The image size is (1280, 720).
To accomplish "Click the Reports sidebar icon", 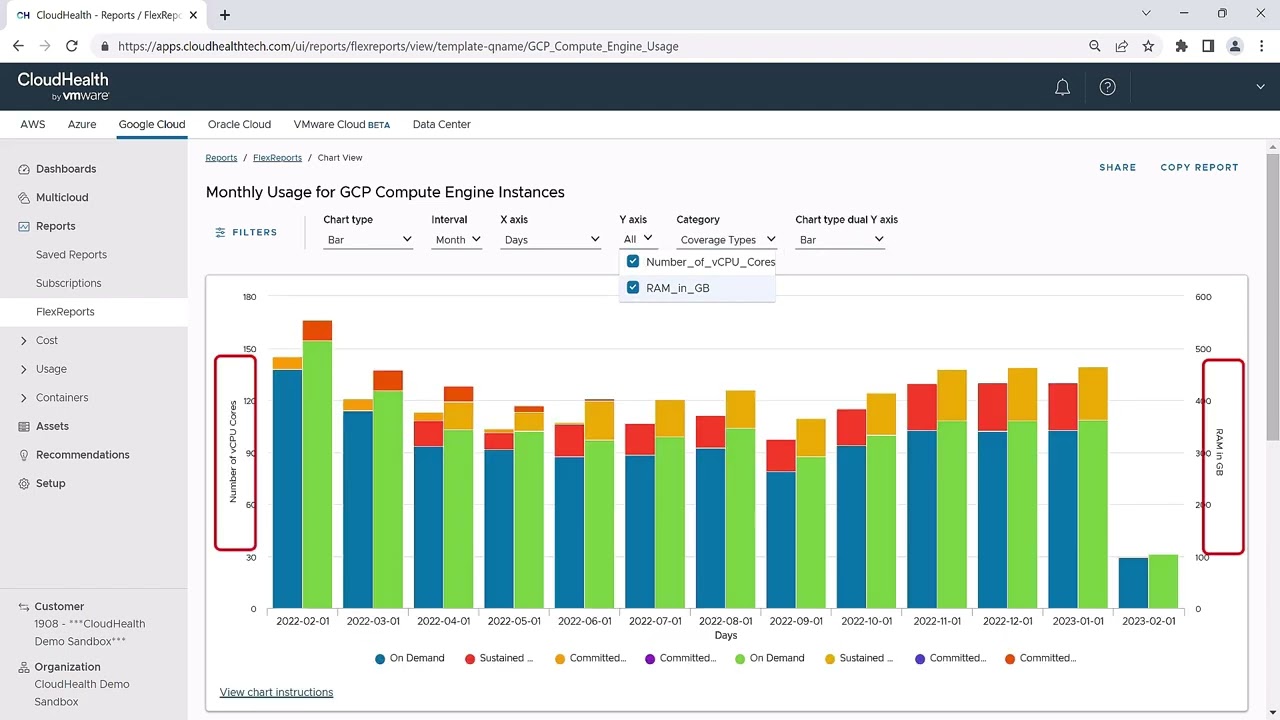I will 24,226.
